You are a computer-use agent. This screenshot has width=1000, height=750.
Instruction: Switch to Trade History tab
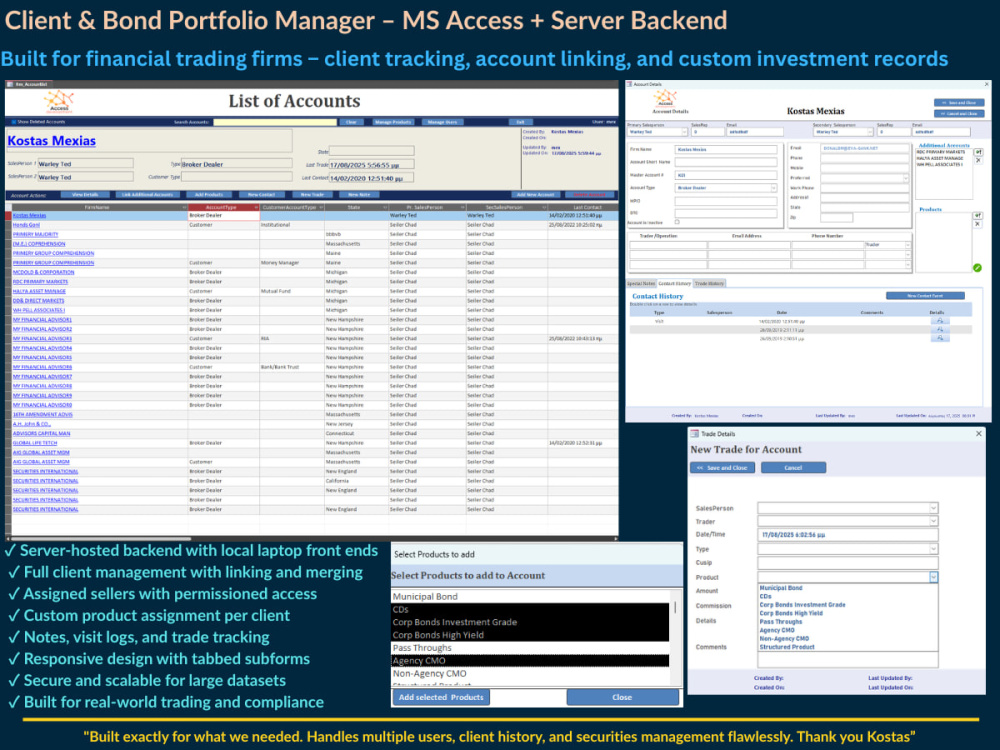pyautogui.click(x=709, y=283)
